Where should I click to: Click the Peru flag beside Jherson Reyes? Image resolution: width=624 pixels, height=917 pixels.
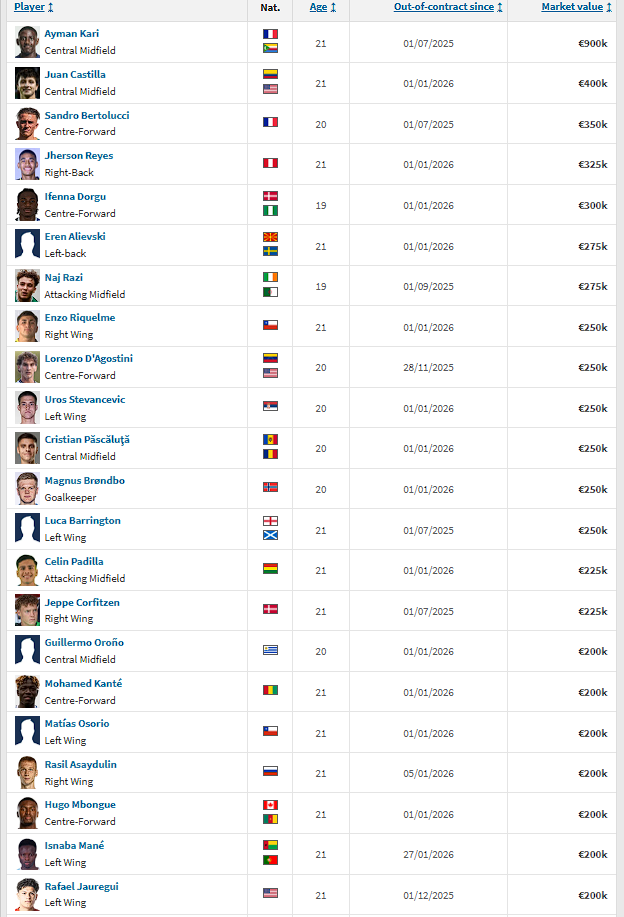point(270,163)
